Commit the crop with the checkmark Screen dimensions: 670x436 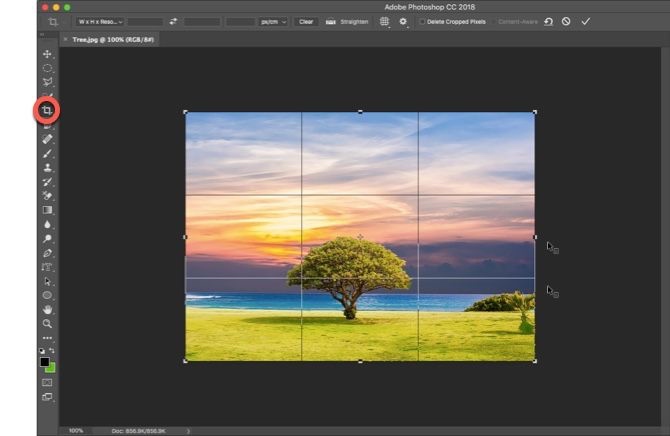585,21
